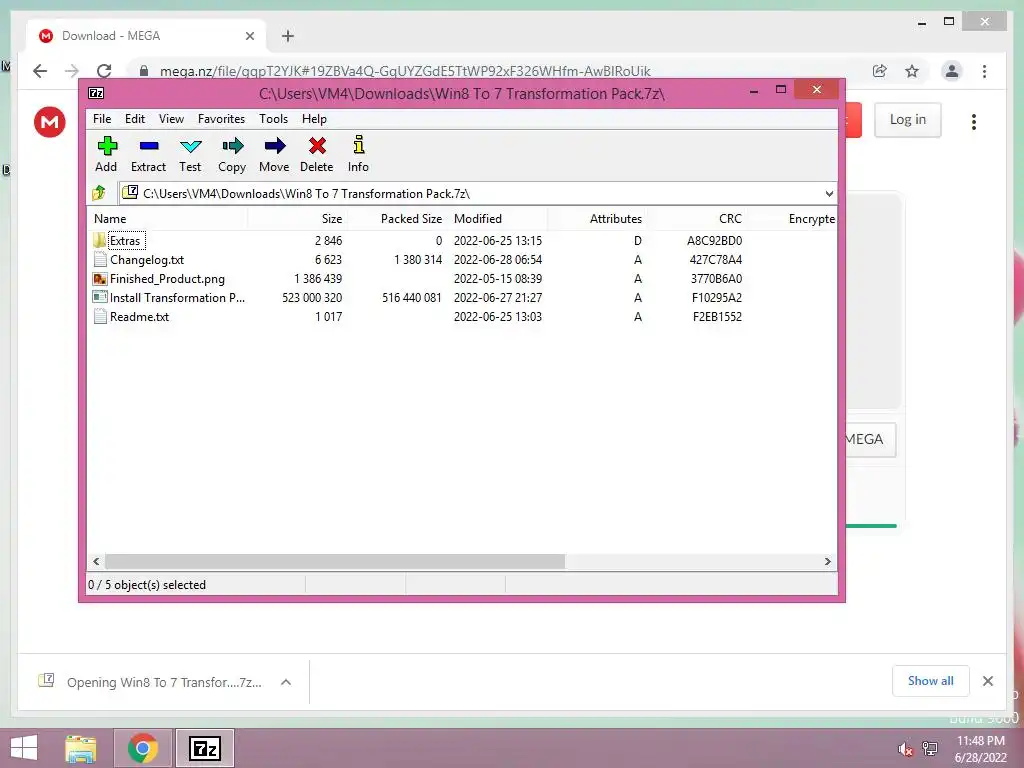This screenshot has height=768, width=1024.
Task: Bookmark this page with the star icon
Action: [x=912, y=71]
